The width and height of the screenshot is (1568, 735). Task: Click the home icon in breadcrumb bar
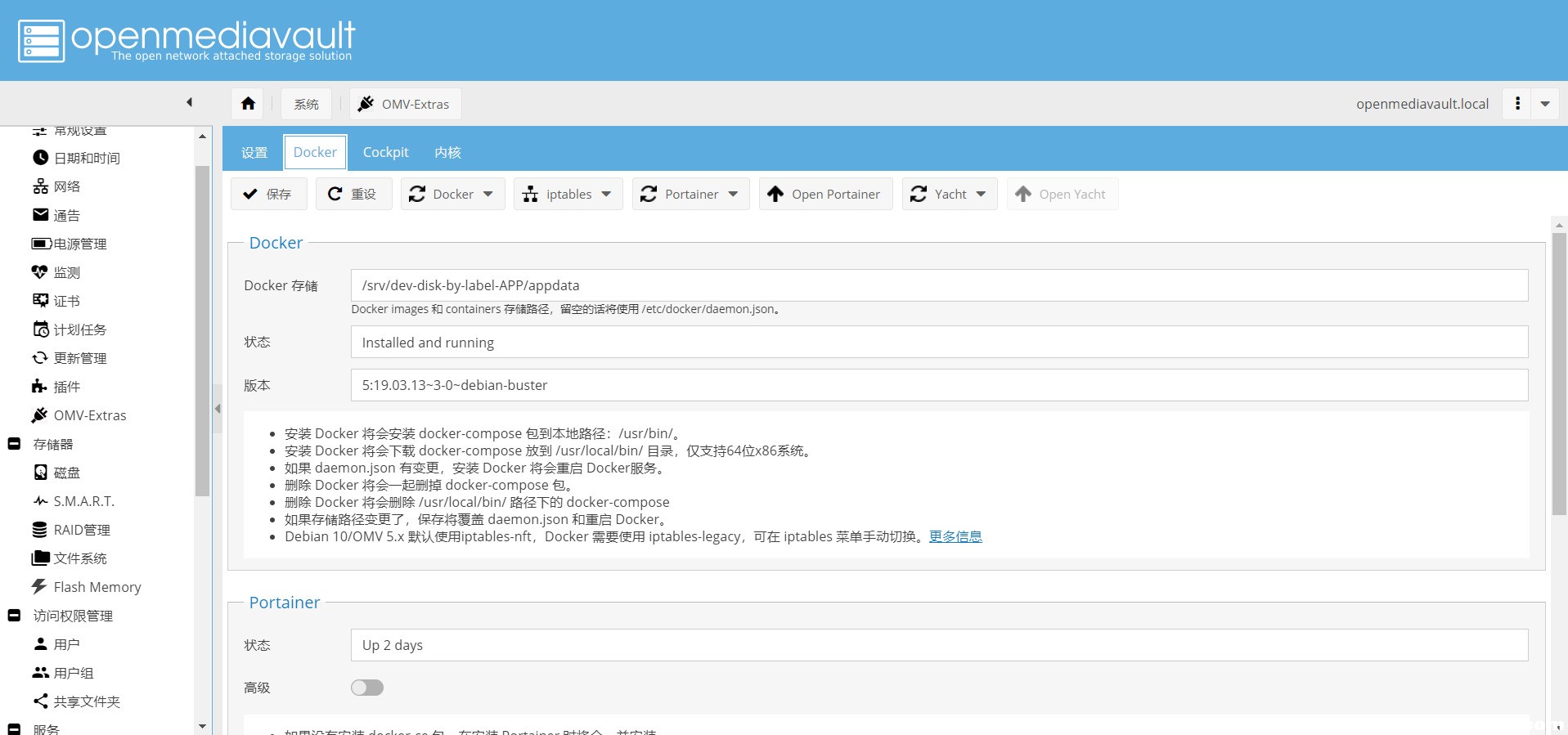pos(248,104)
